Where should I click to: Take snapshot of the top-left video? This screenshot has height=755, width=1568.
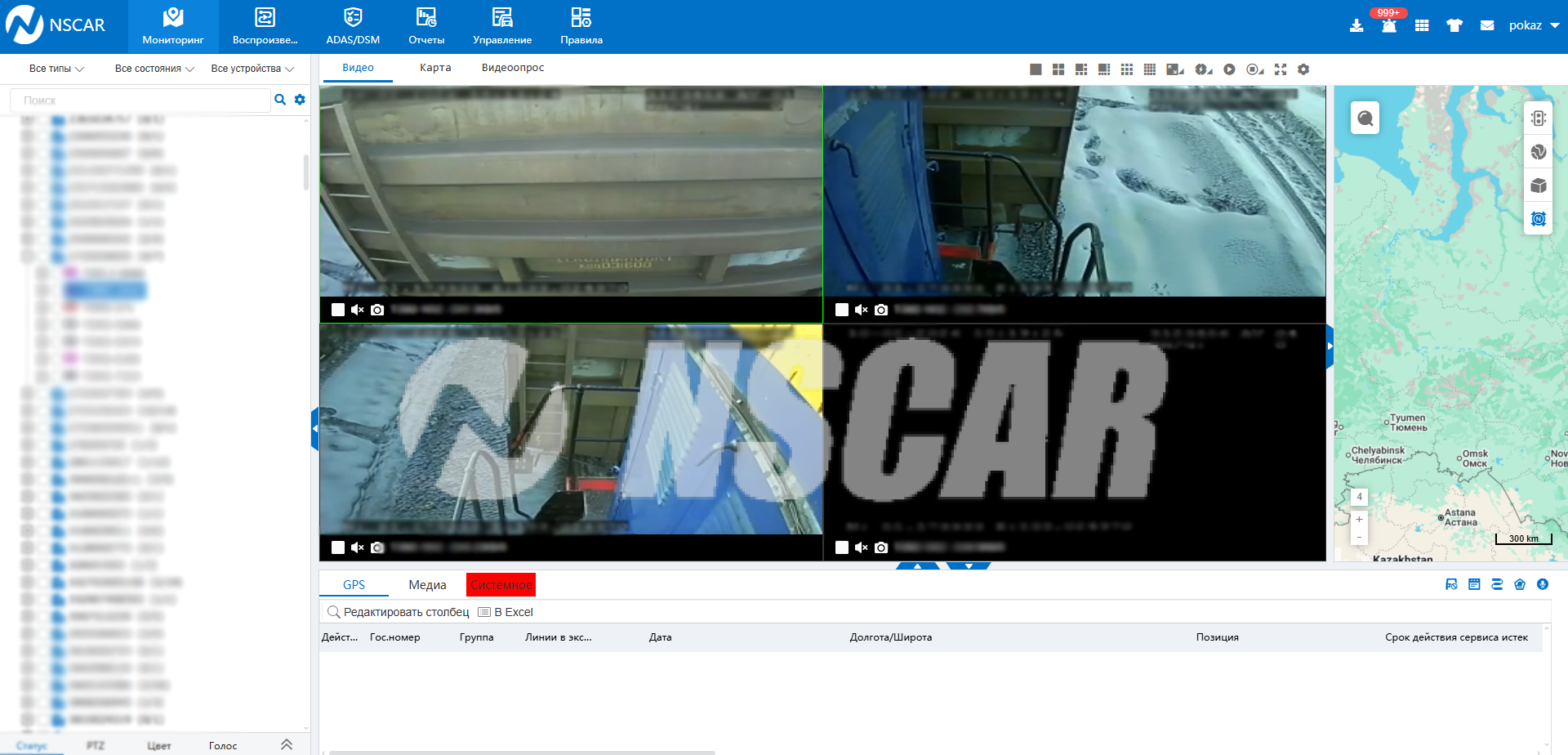pos(377,310)
